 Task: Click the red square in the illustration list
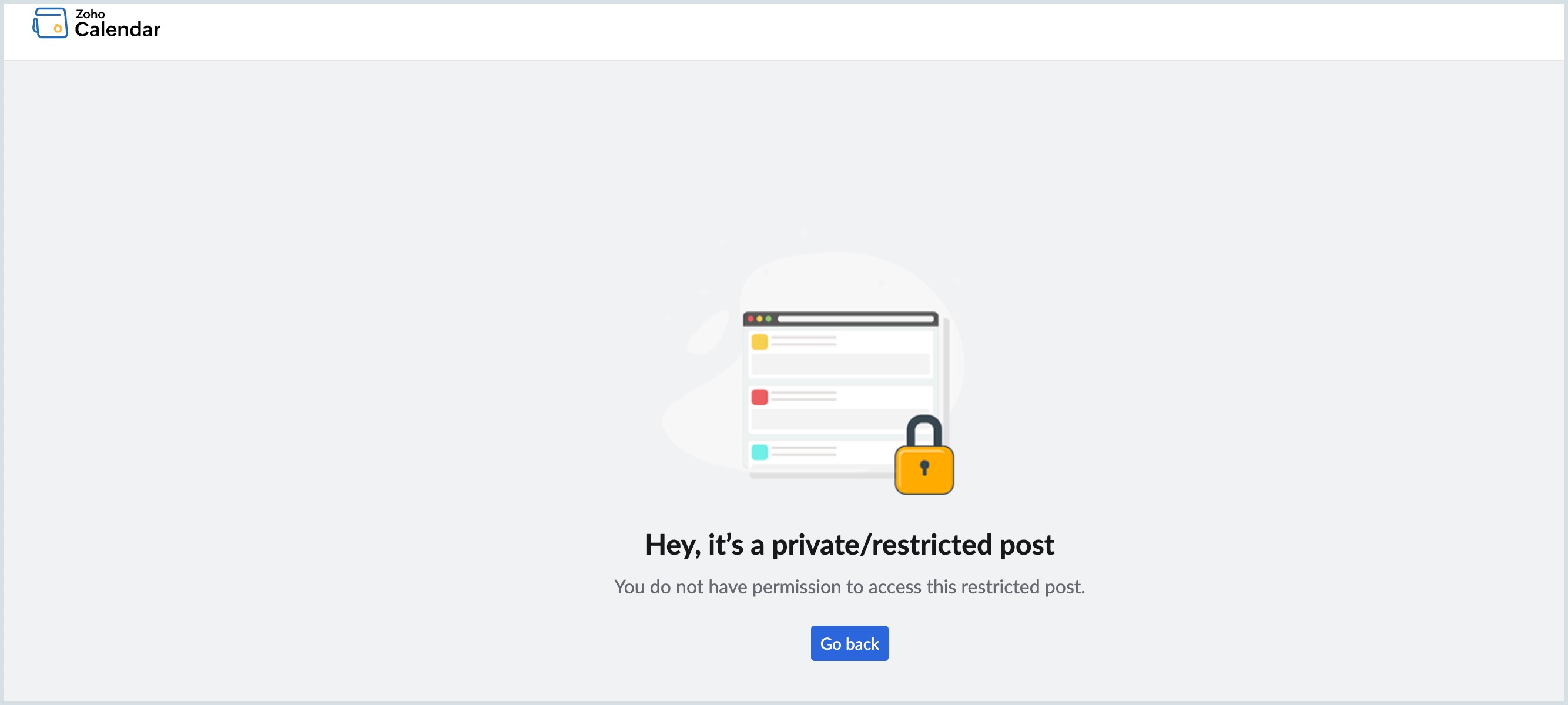coord(759,397)
